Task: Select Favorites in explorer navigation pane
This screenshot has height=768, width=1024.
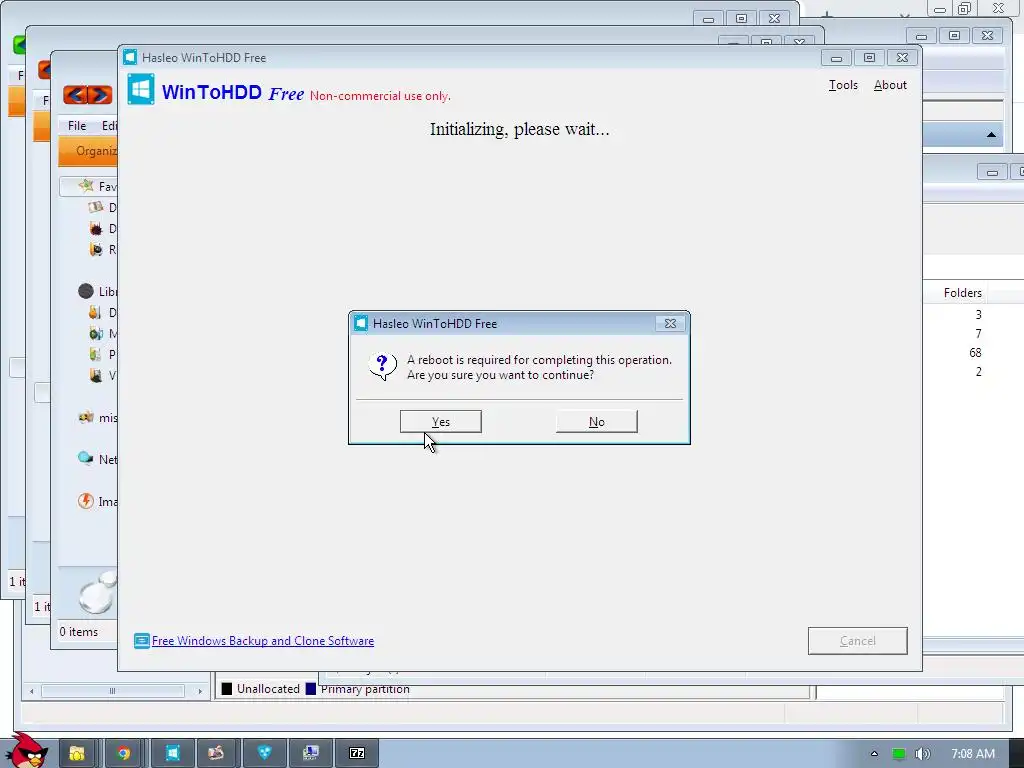Action: 88,186
